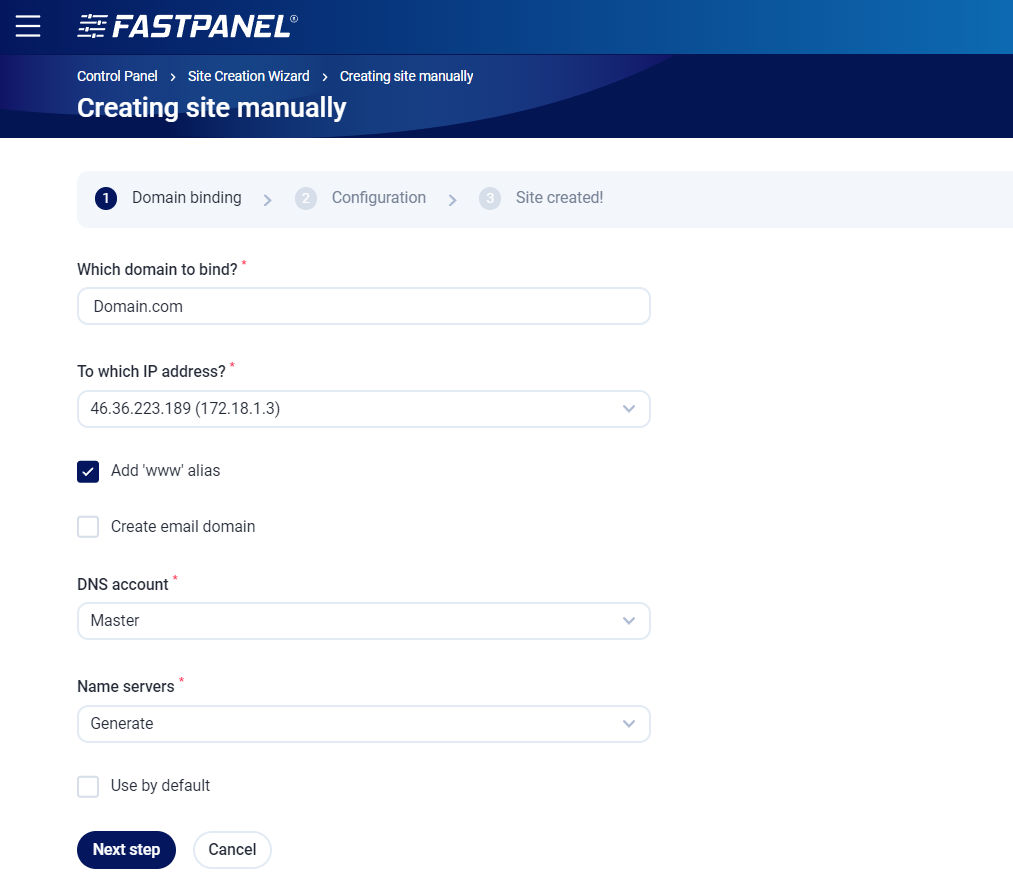
Task: Open the Name servers dropdown
Action: pos(363,724)
